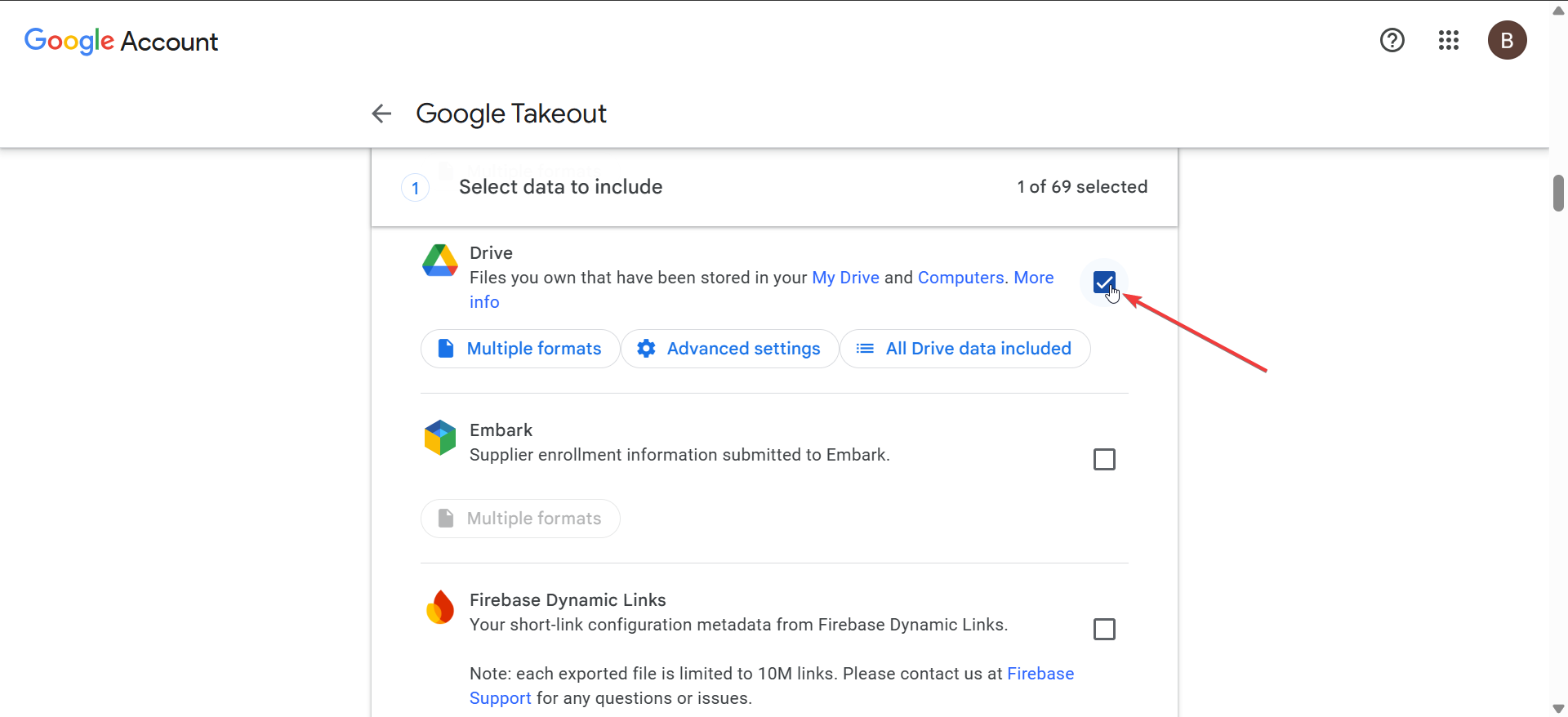Click the Google Drive triangle logo

[440, 261]
